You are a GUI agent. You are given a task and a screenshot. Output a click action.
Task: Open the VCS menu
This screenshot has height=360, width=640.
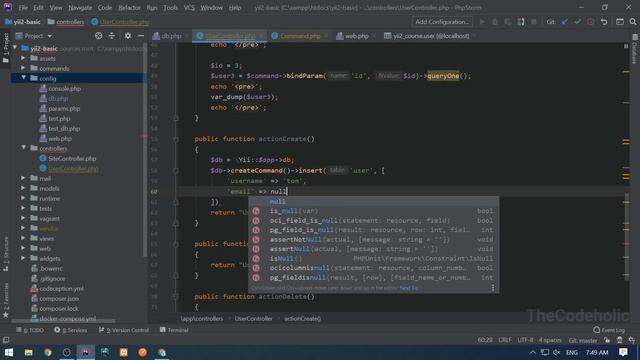pos(189,8)
